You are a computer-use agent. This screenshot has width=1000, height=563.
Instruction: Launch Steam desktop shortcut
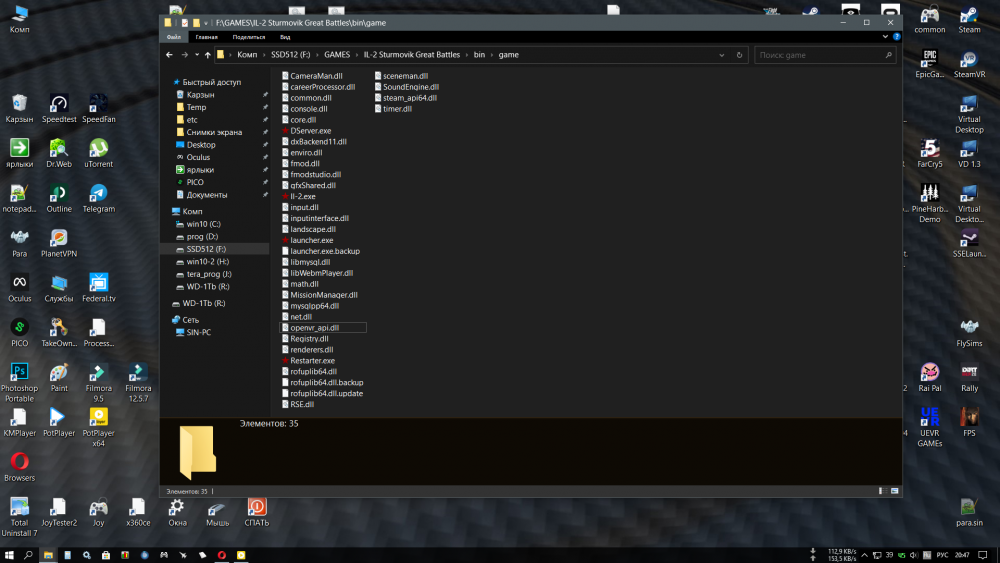pyautogui.click(x=969, y=19)
